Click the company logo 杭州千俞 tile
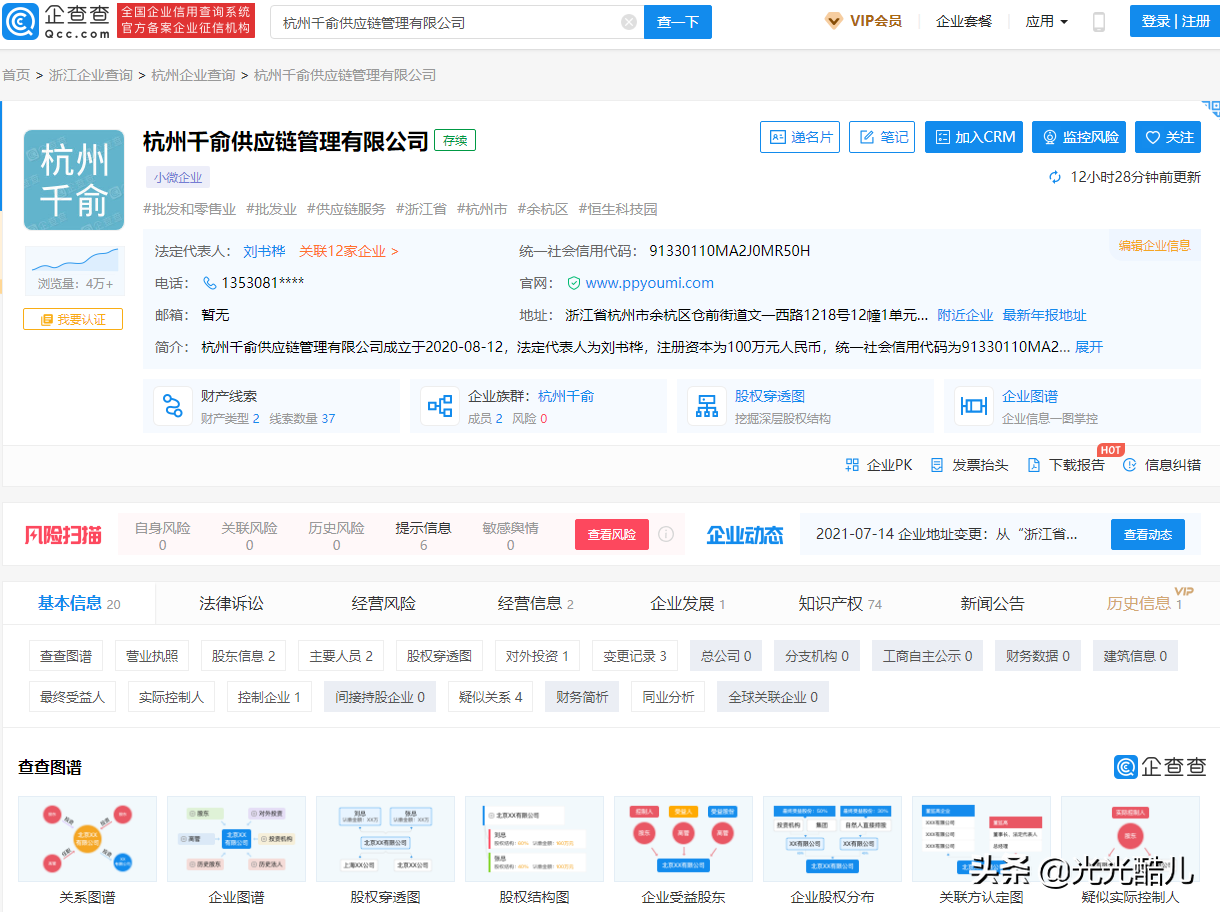Image resolution: width=1220 pixels, height=912 pixels. pos(74,180)
